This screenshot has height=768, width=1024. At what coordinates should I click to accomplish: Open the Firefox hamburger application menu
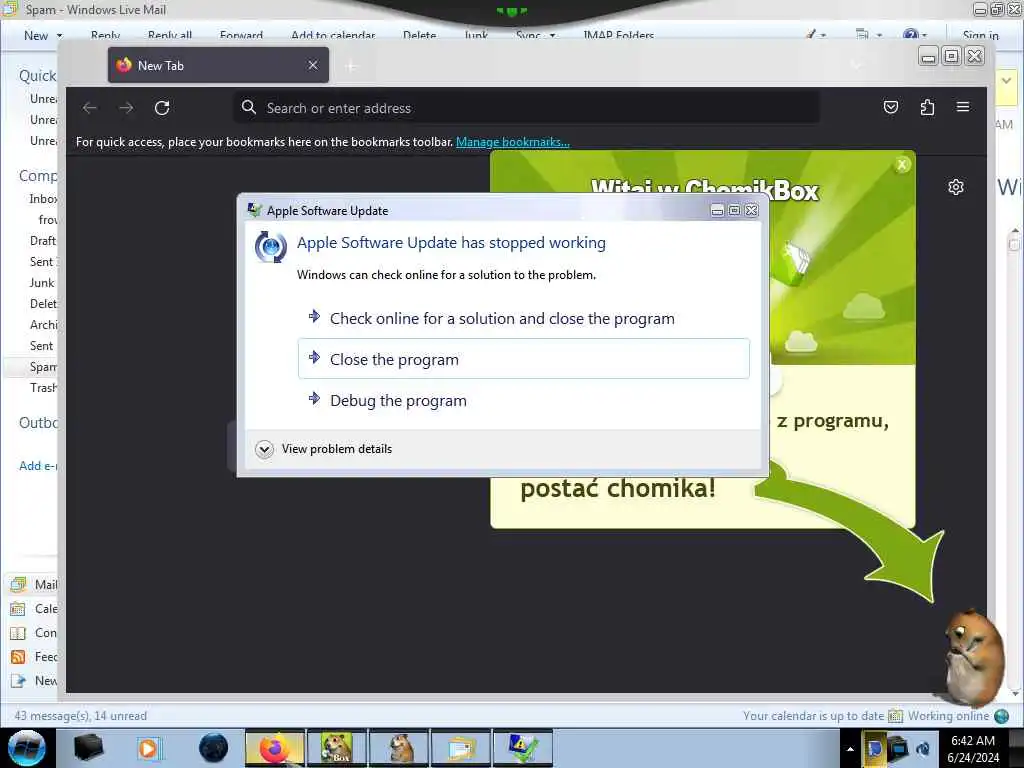pos(963,106)
